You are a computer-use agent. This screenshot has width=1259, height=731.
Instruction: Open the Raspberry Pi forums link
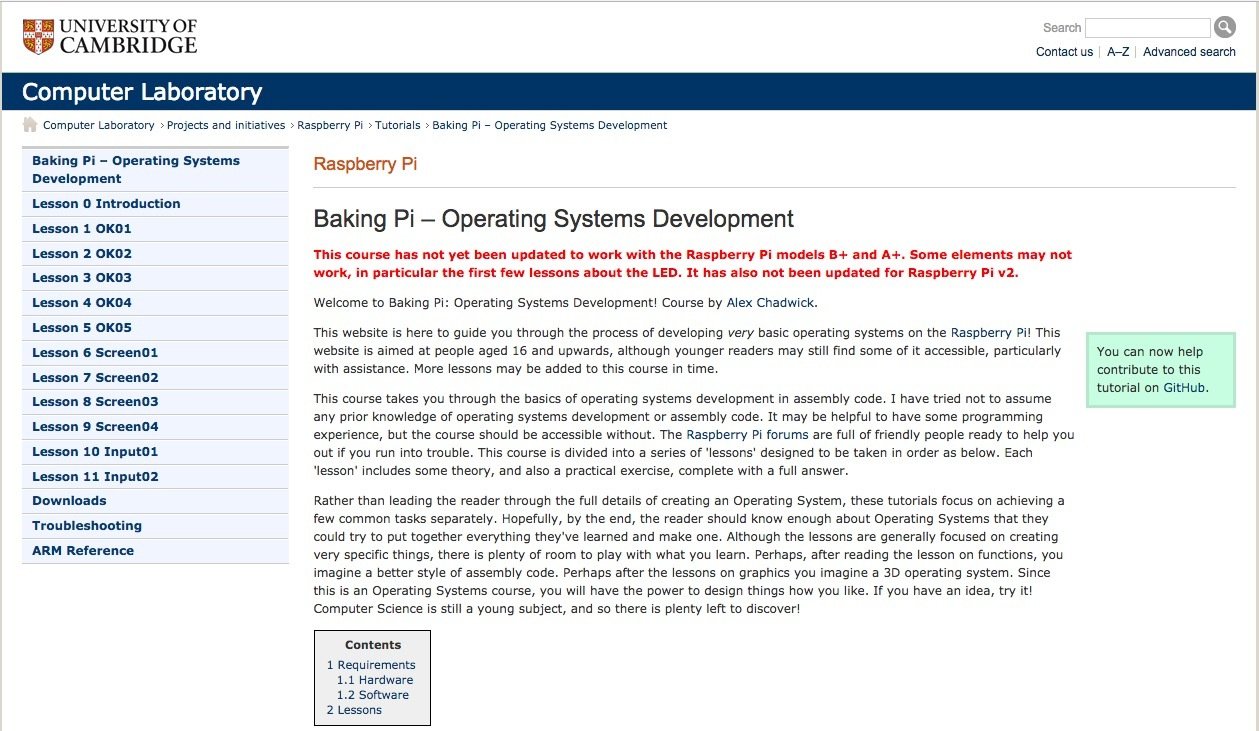click(x=748, y=435)
